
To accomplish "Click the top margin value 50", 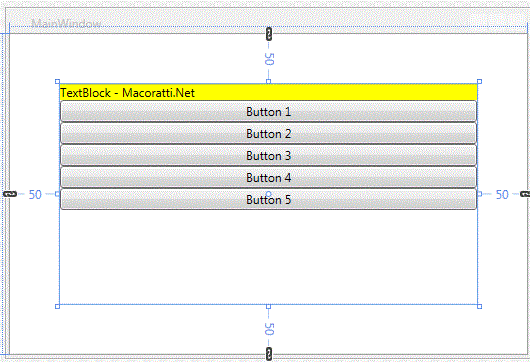I will tap(269, 59).
